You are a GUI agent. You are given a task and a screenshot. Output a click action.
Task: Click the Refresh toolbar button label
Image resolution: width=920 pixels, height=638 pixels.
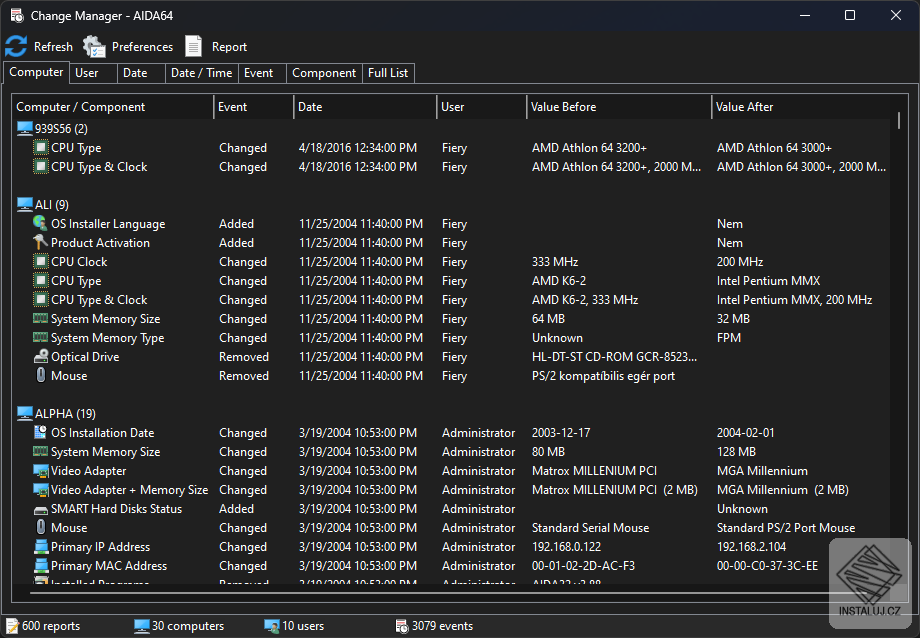pos(53,47)
